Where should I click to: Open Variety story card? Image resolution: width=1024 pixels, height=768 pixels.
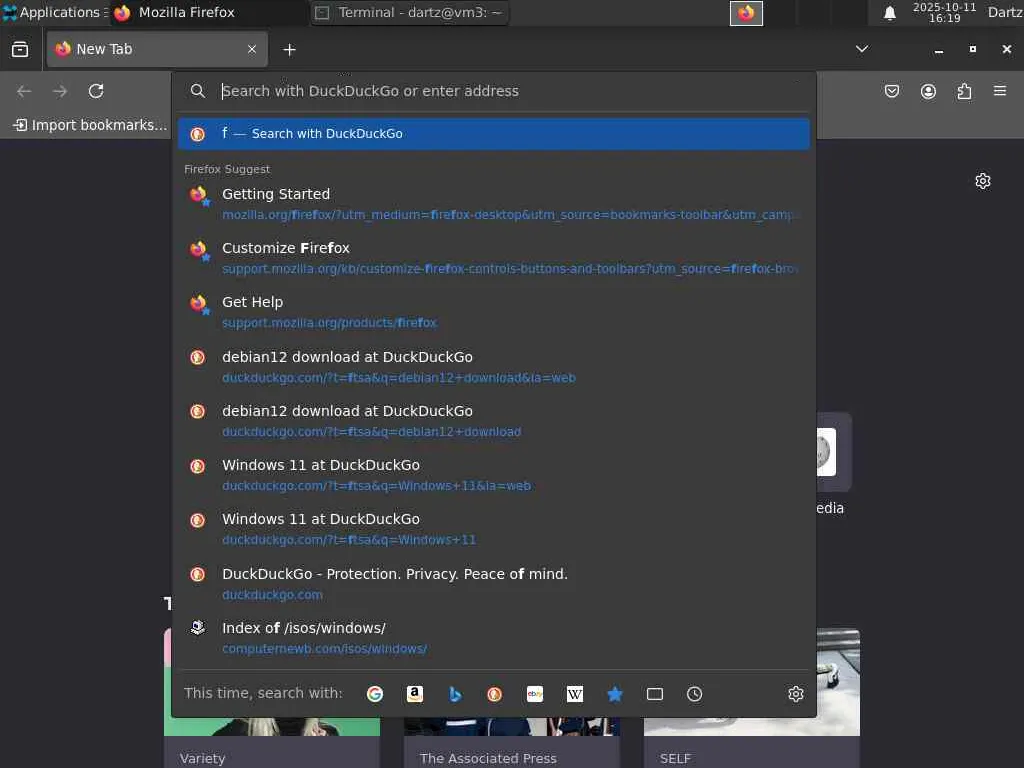272,743
